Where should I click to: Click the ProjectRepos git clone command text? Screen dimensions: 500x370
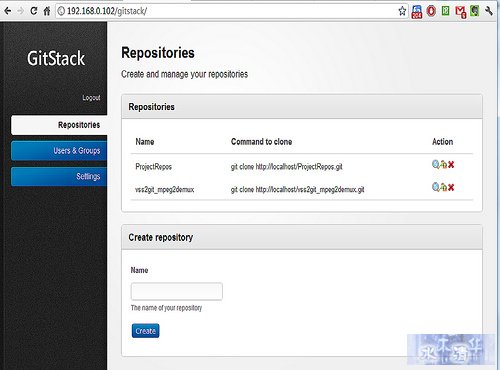point(287,166)
